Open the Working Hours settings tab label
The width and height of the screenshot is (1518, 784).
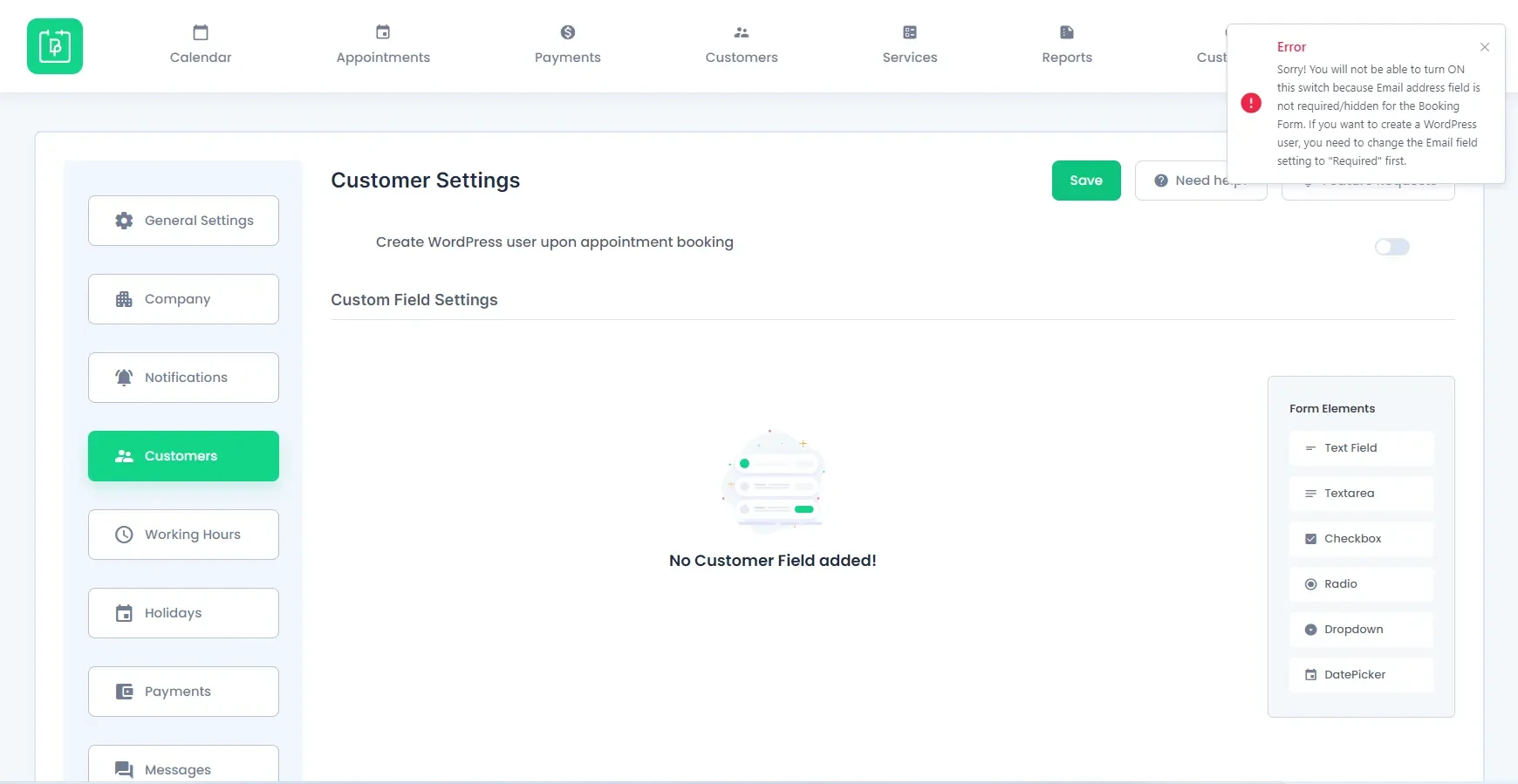tap(193, 535)
